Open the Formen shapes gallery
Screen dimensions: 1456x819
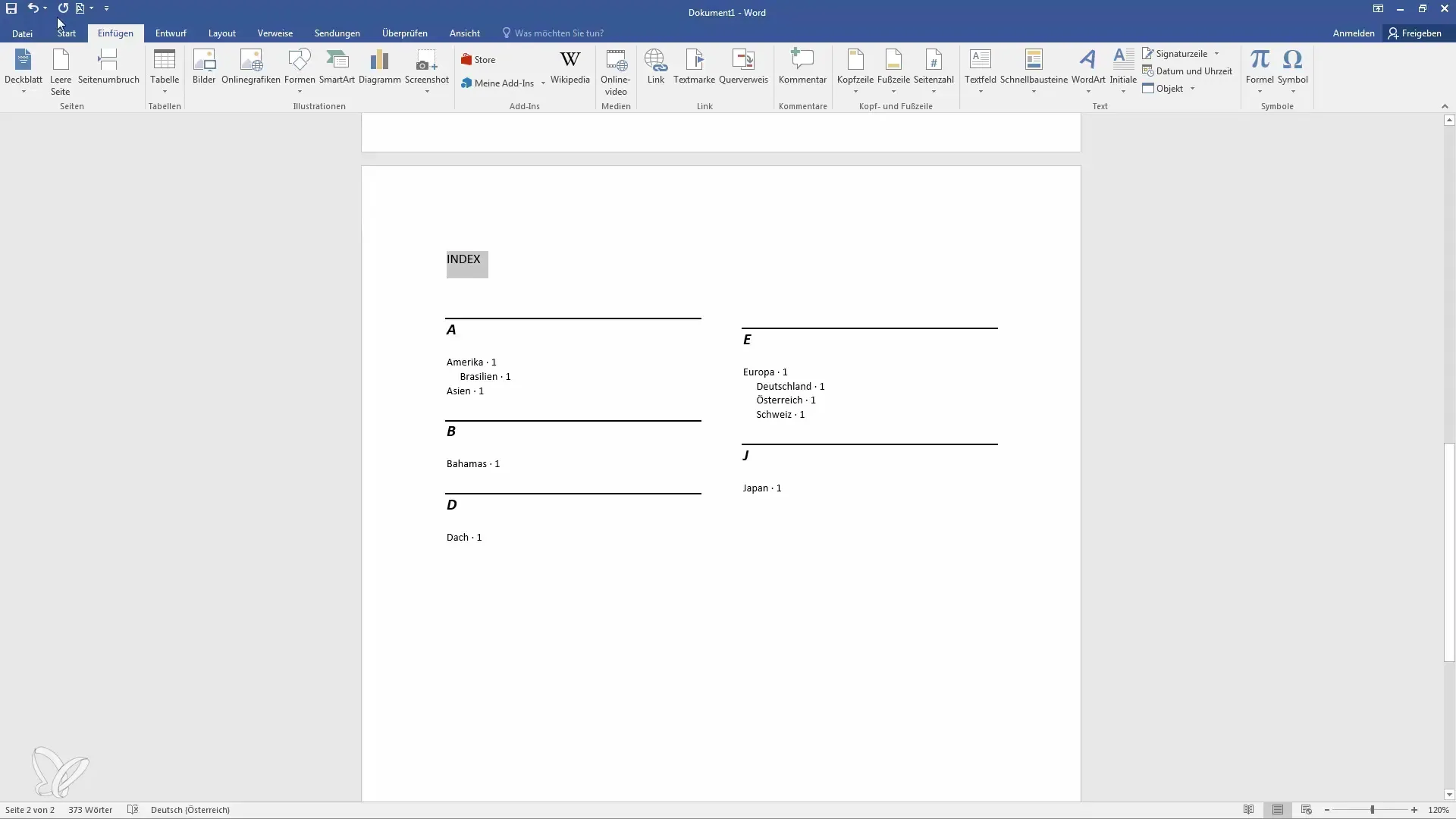[x=300, y=71]
